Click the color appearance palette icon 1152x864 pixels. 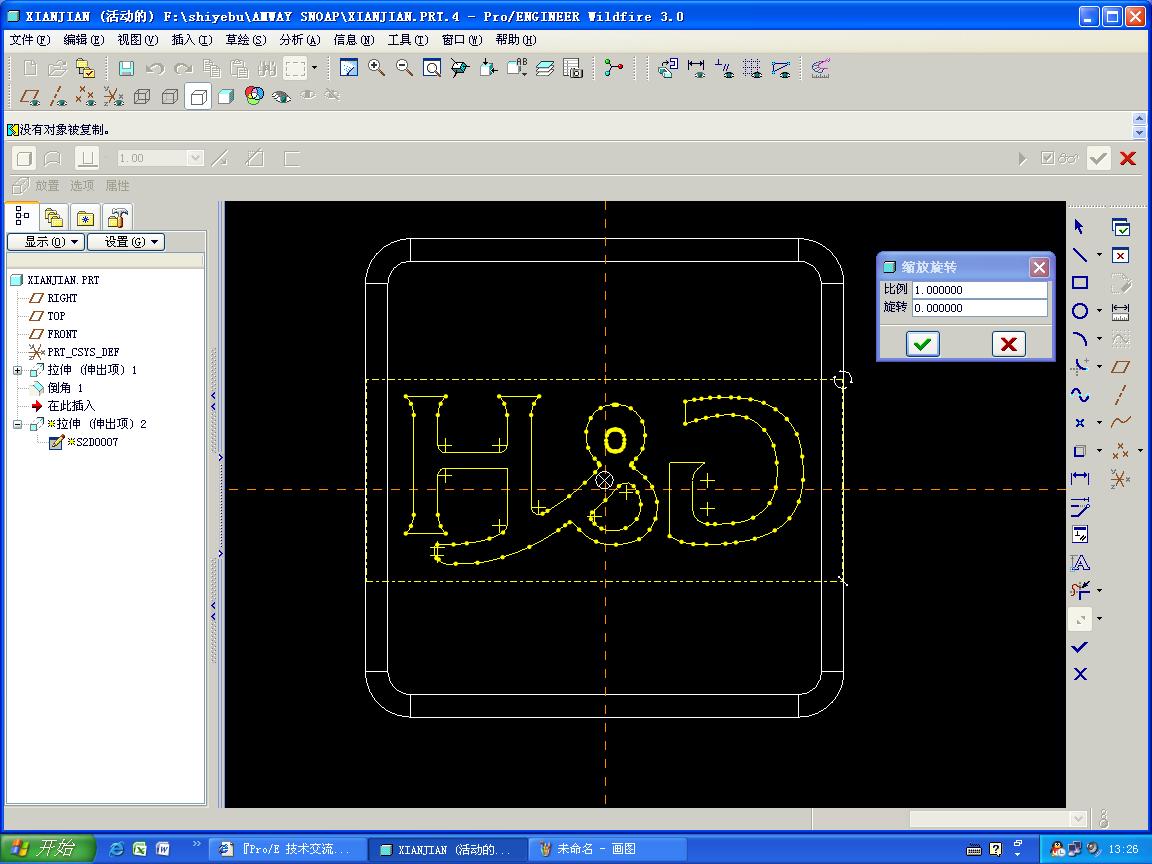(x=253, y=96)
